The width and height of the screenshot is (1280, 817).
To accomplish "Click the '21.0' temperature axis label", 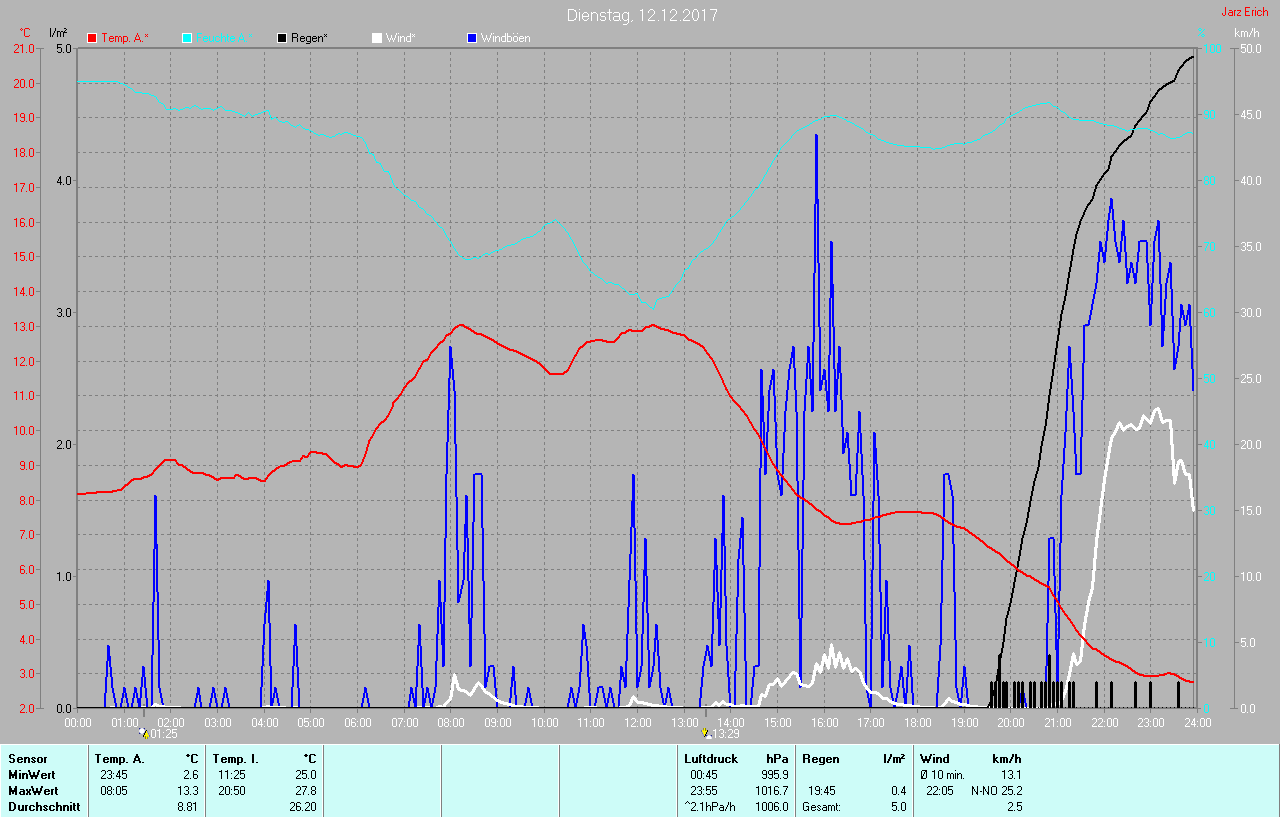I will tap(23, 48).
